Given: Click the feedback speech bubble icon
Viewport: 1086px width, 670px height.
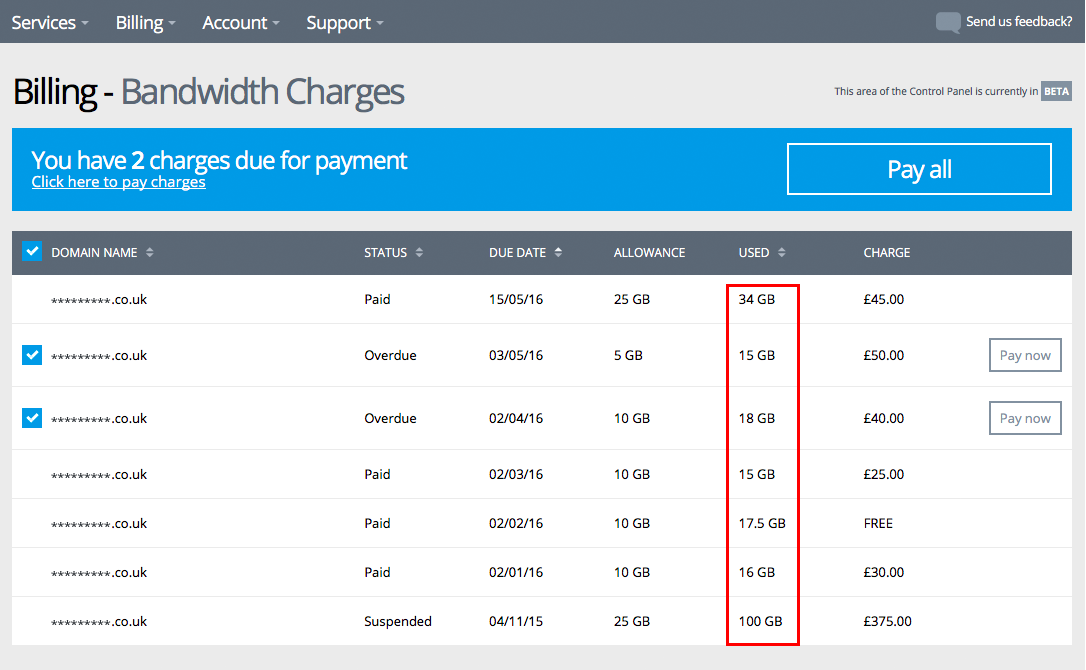Looking at the screenshot, I should pos(947,22).
